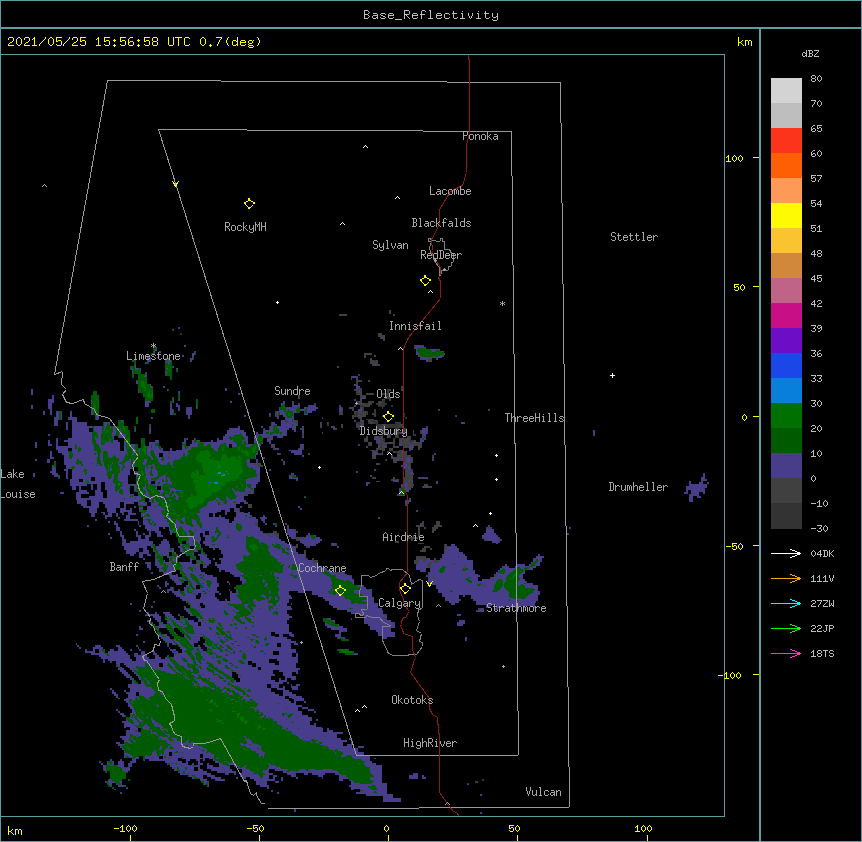862x842 pixels.
Task: Click the yellow diamond marker above Calgary
Action: (405, 589)
